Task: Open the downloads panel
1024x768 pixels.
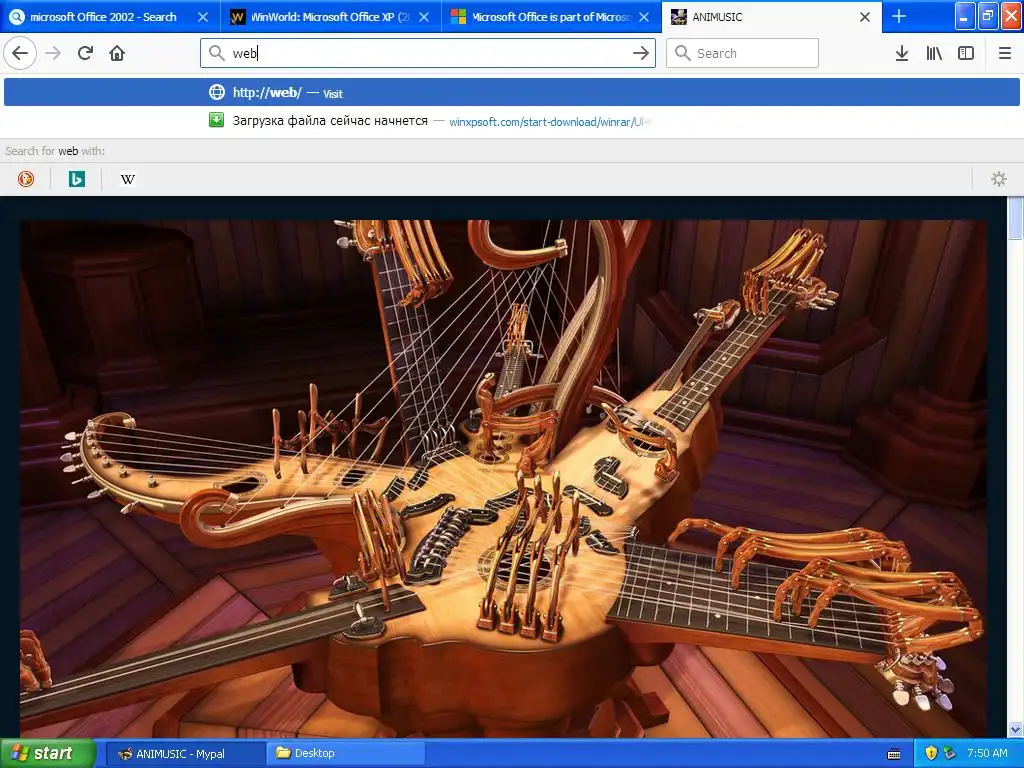Action: click(x=902, y=53)
